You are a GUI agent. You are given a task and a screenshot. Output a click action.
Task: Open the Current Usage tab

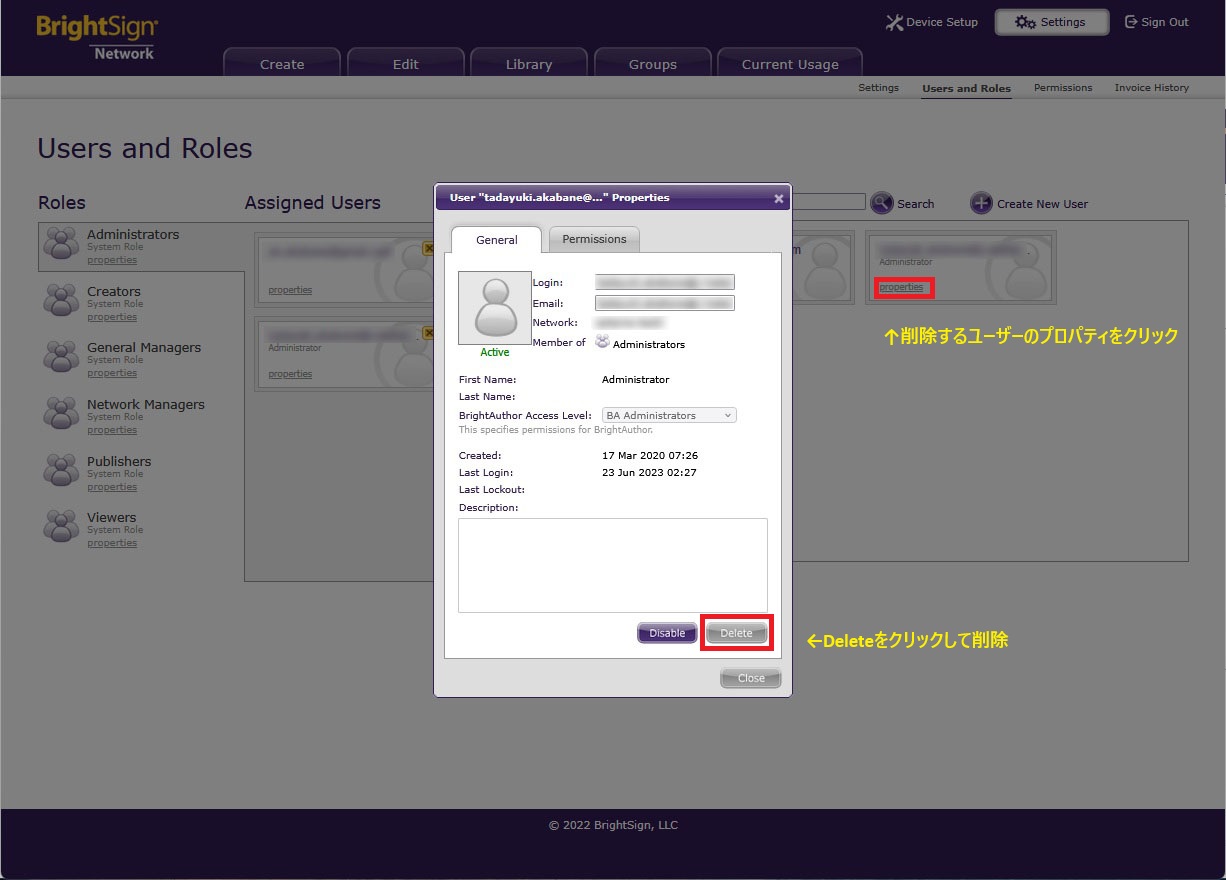pos(790,64)
